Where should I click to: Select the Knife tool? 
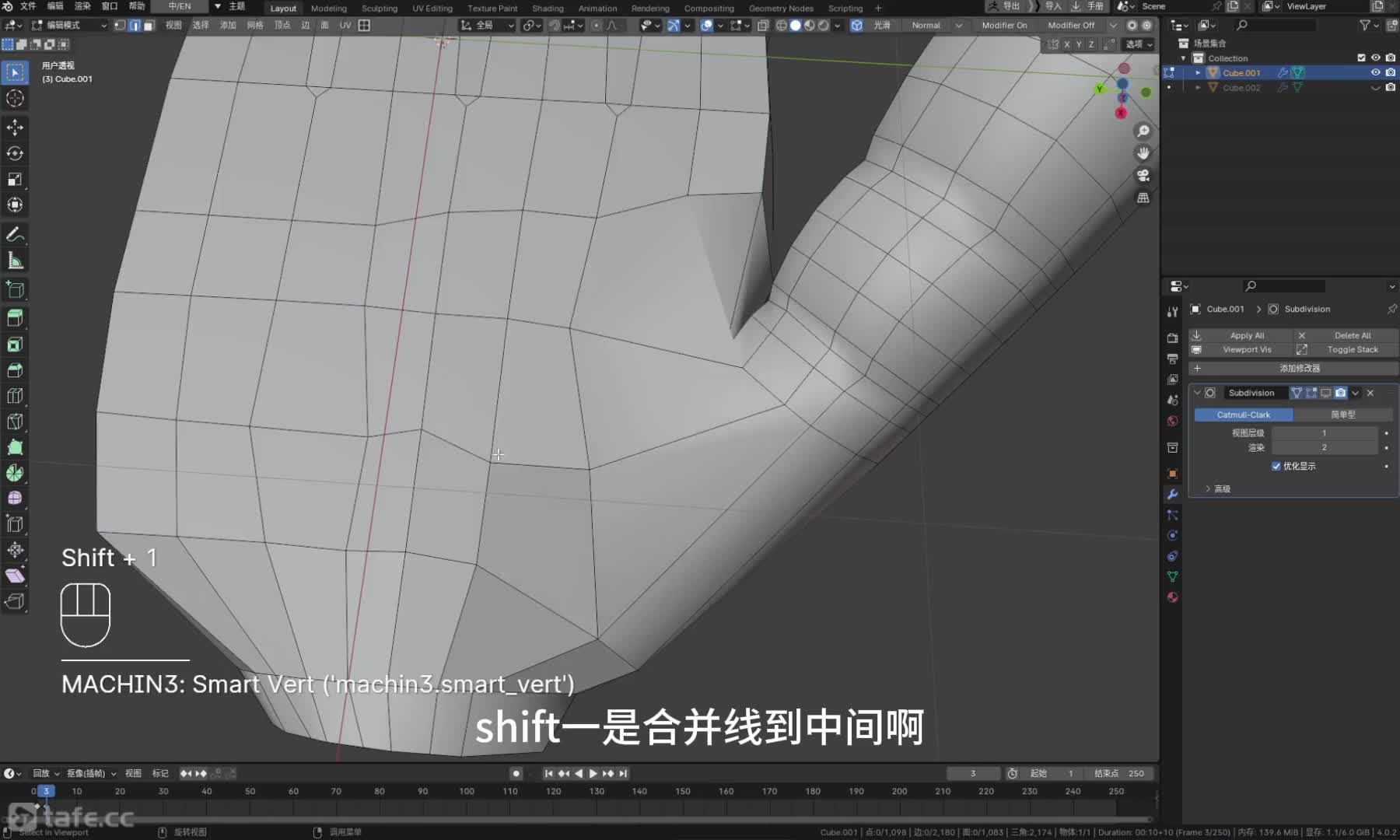click(15, 422)
